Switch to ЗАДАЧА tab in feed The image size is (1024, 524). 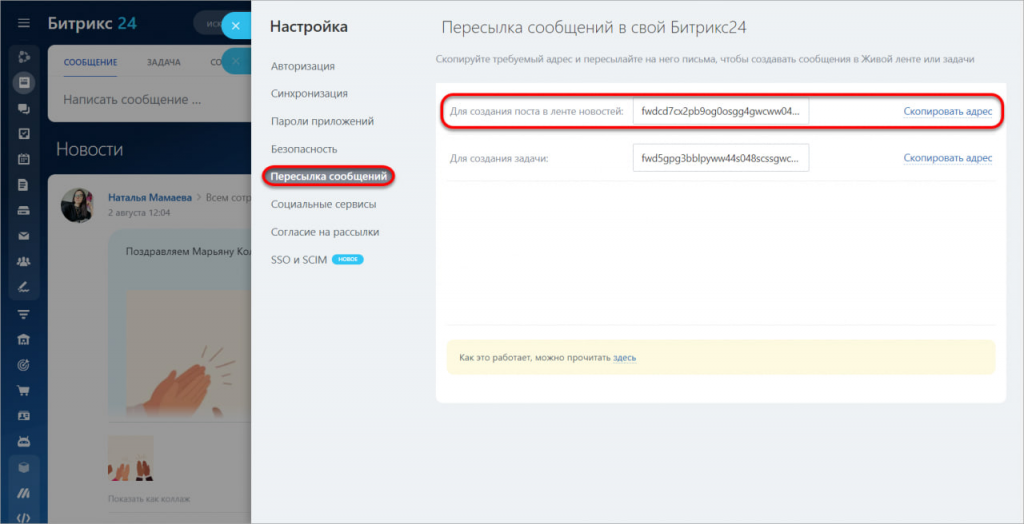pos(163,63)
